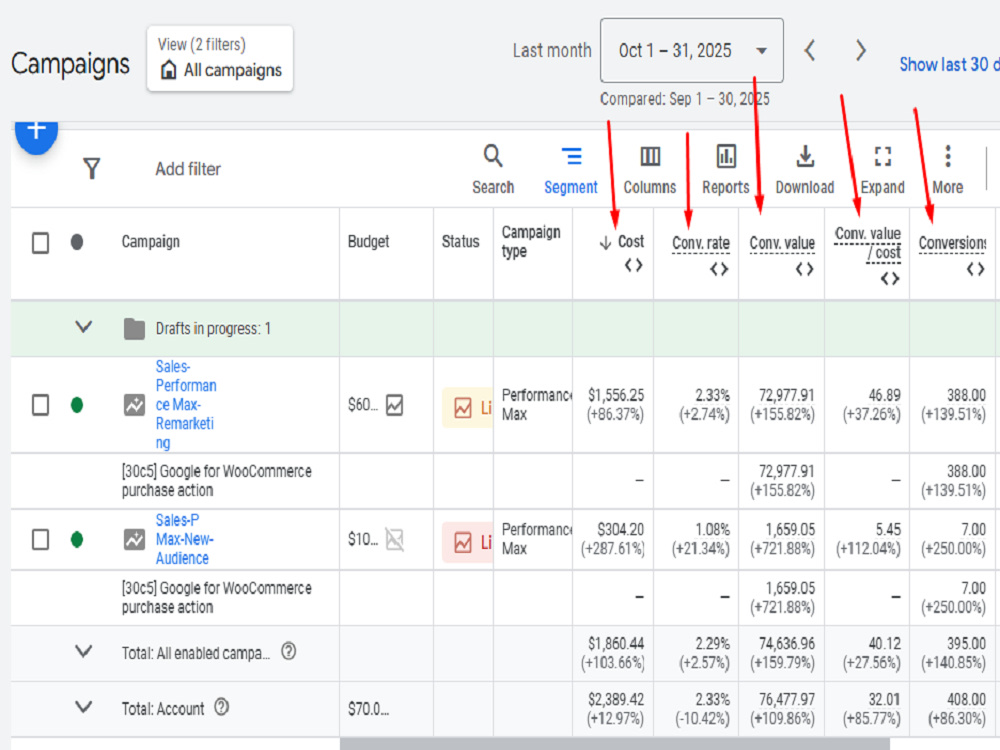Click green status dot for Remarketing campaign

coord(77,405)
